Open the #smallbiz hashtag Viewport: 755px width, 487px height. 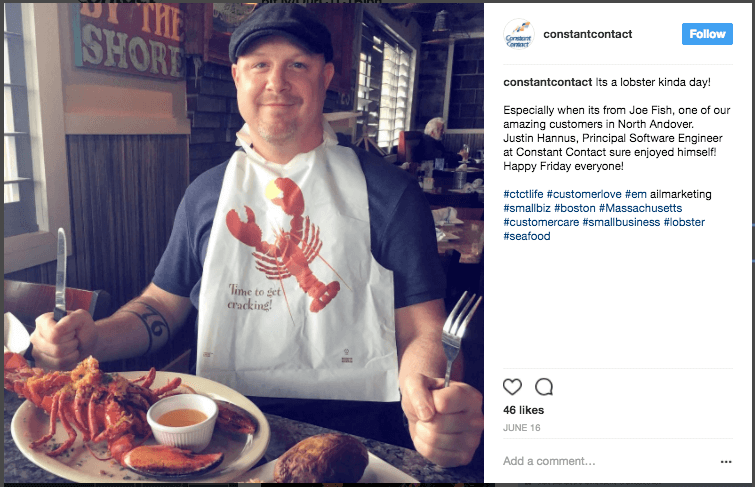(x=527, y=208)
